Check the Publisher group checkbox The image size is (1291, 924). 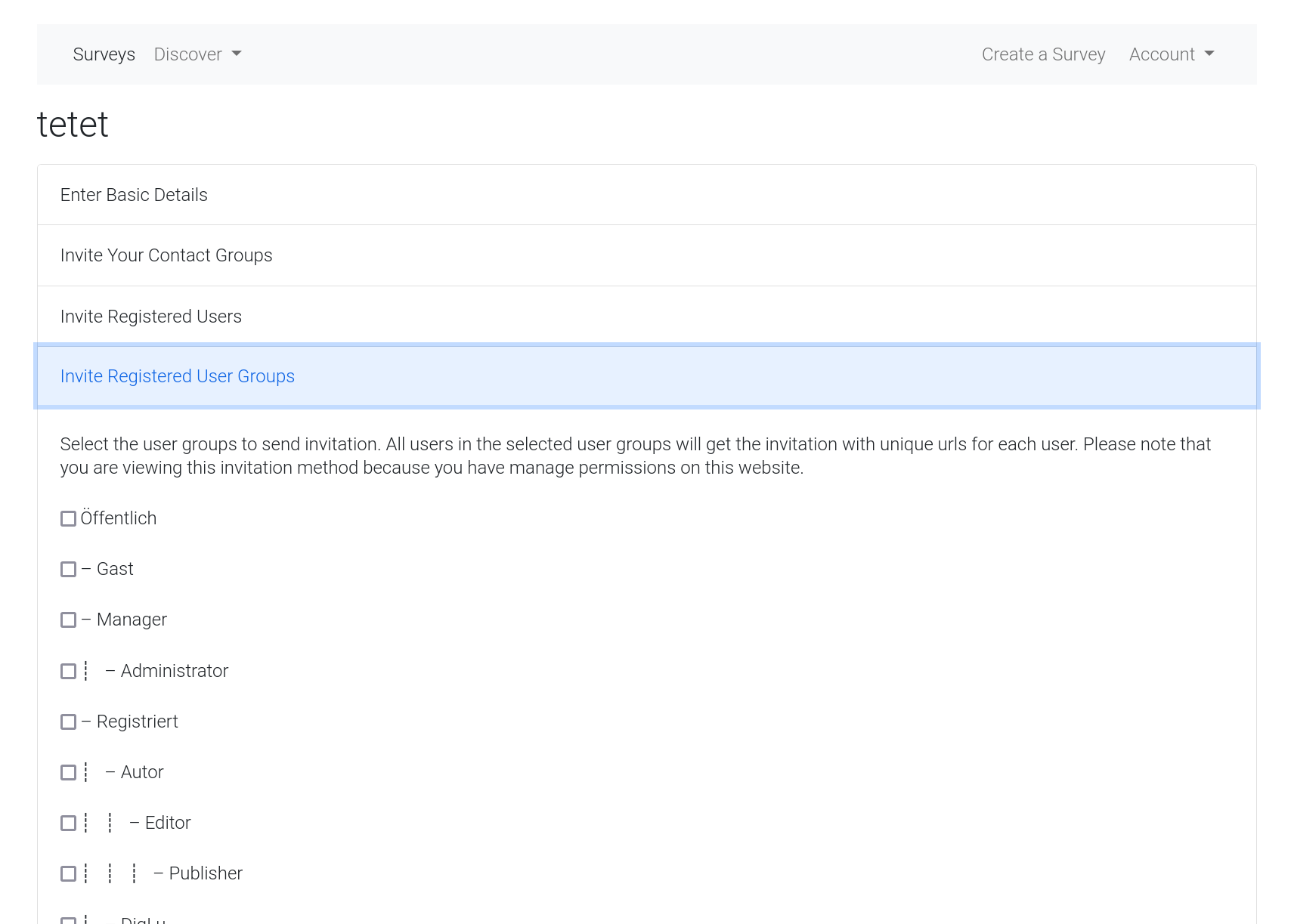[68, 873]
